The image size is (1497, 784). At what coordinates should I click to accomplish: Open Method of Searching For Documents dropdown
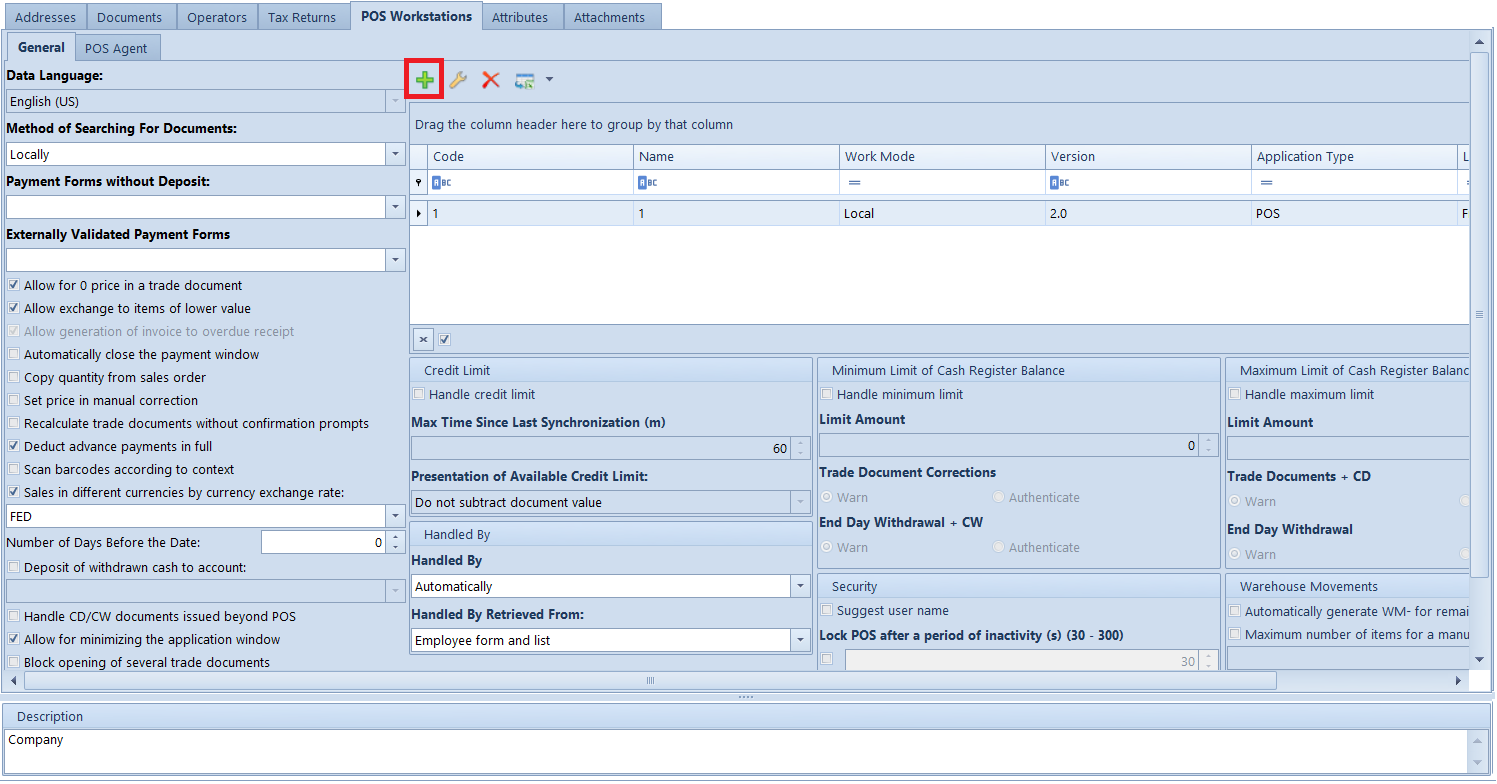(396, 155)
